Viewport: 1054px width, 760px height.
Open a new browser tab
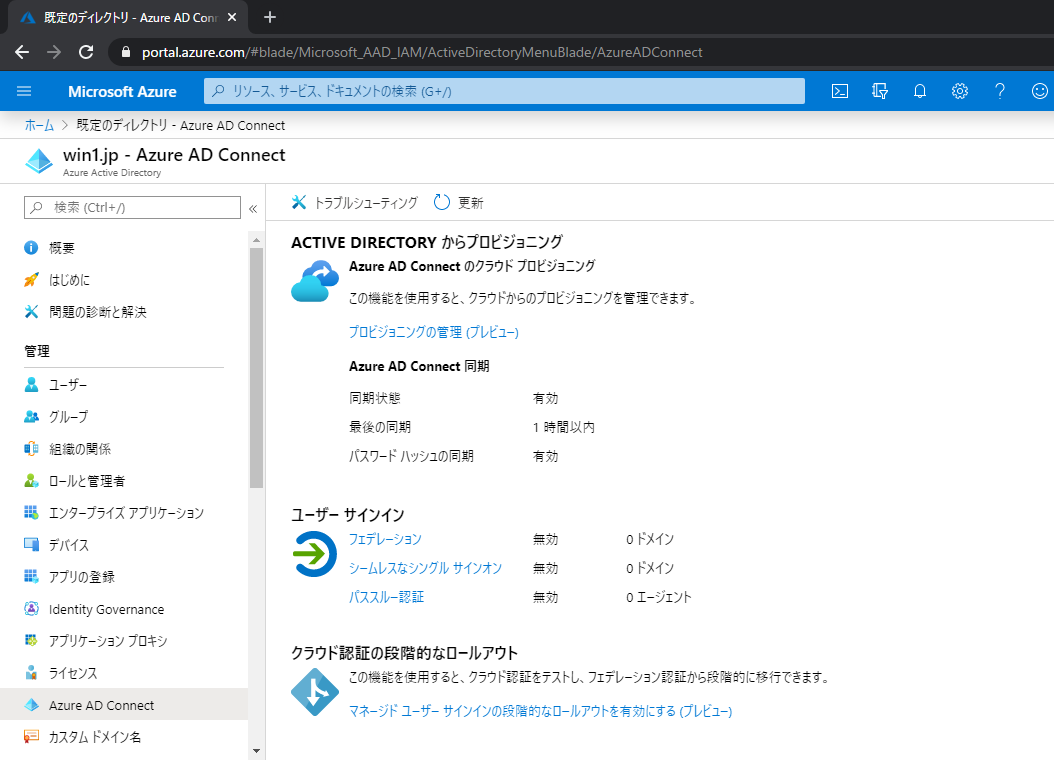click(270, 17)
